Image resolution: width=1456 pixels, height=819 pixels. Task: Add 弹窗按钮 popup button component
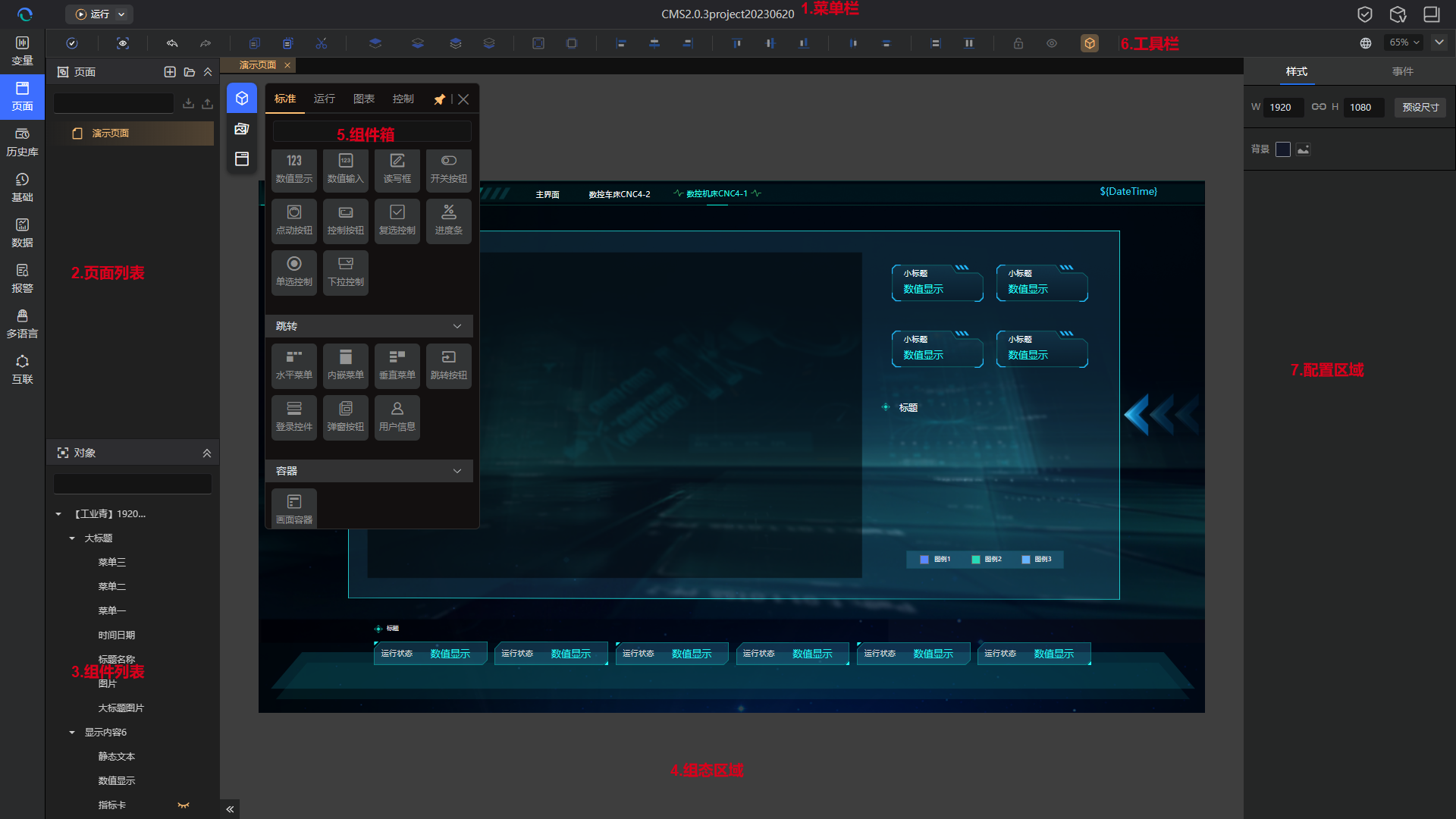pyautogui.click(x=346, y=417)
